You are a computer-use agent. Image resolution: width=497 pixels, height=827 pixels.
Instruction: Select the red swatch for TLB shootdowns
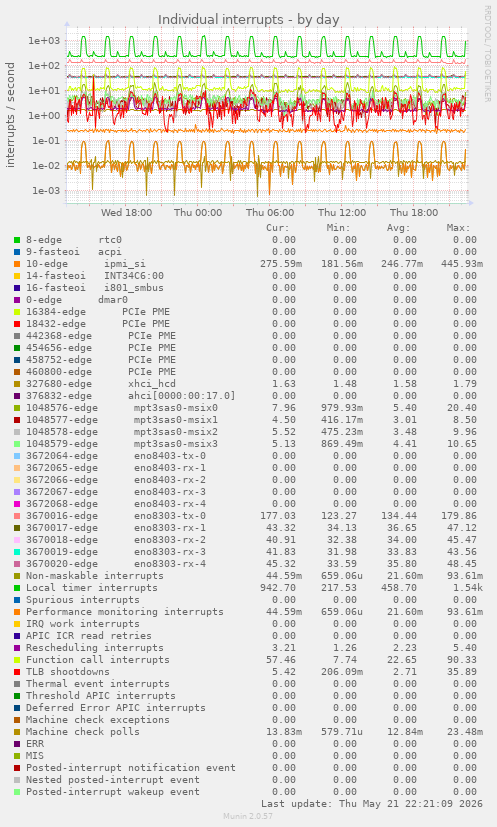17,672
